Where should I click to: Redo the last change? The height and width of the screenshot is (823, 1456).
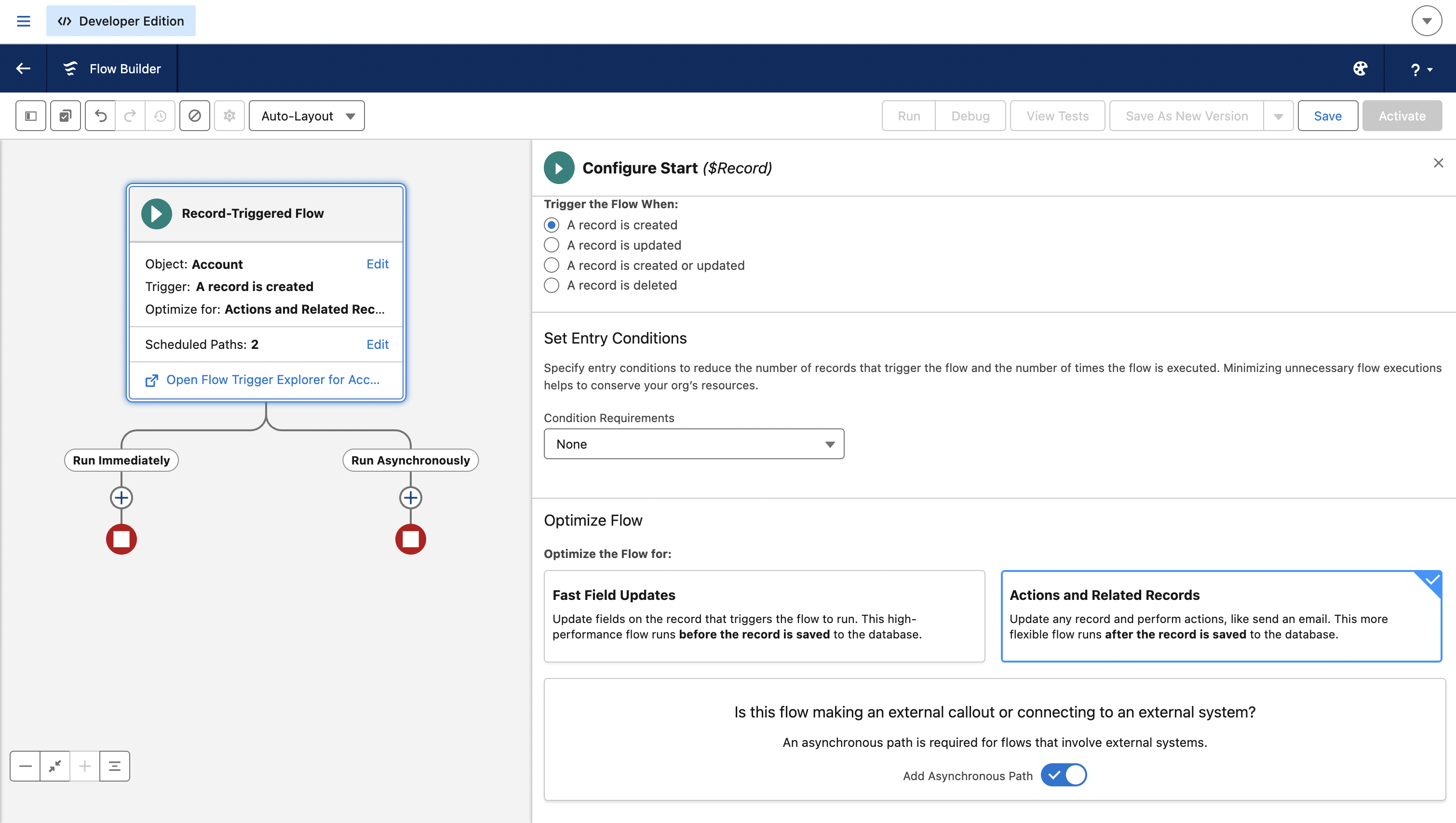tap(130, 116)
